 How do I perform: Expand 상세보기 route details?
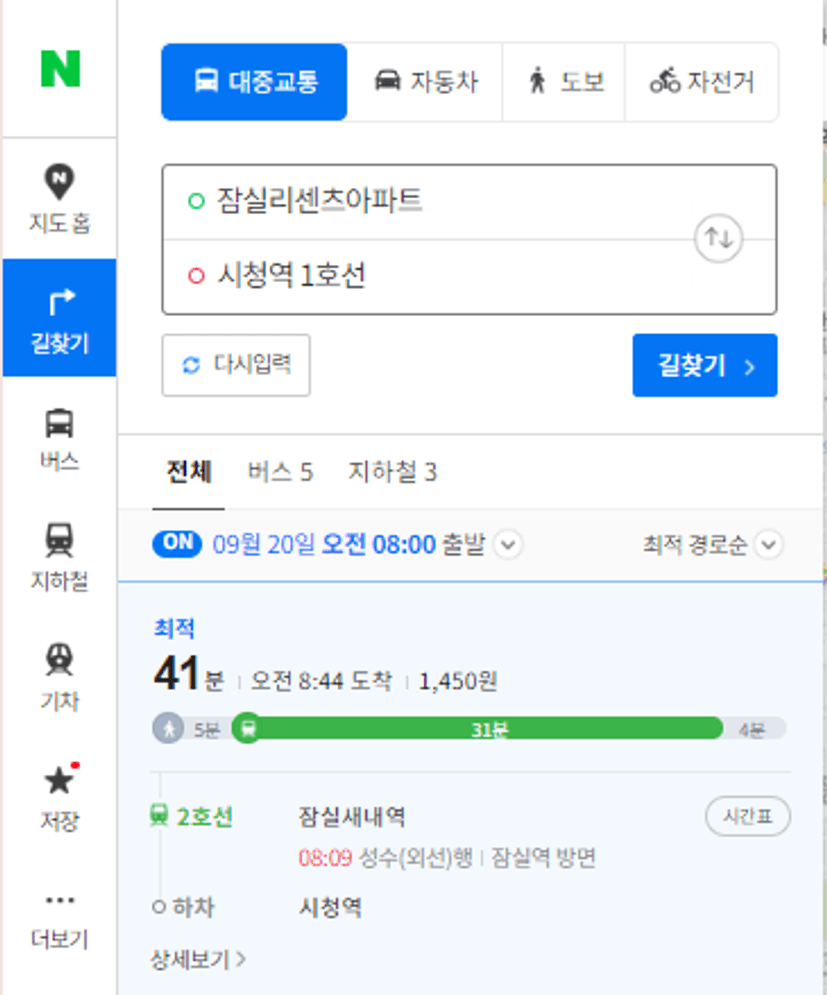(198, 959)
